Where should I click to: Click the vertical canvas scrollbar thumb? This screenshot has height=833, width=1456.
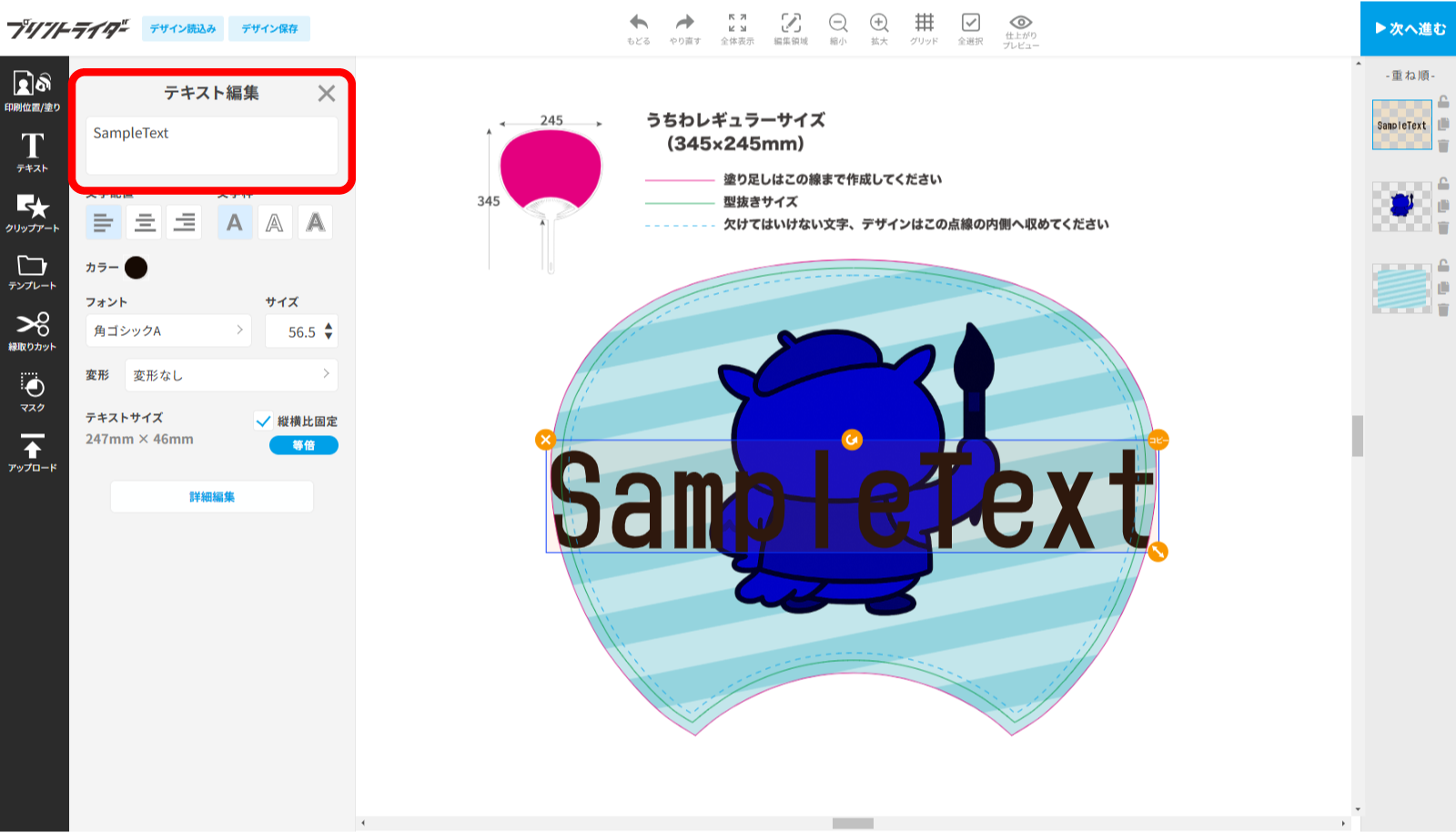click(x=1358, y=435)
